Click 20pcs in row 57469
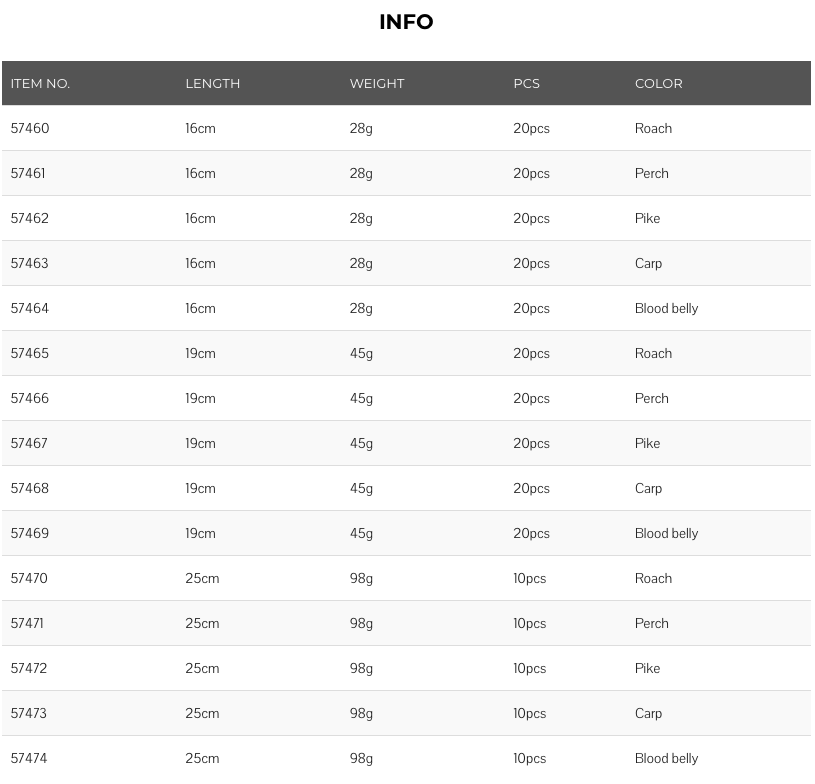 (531, 533)
